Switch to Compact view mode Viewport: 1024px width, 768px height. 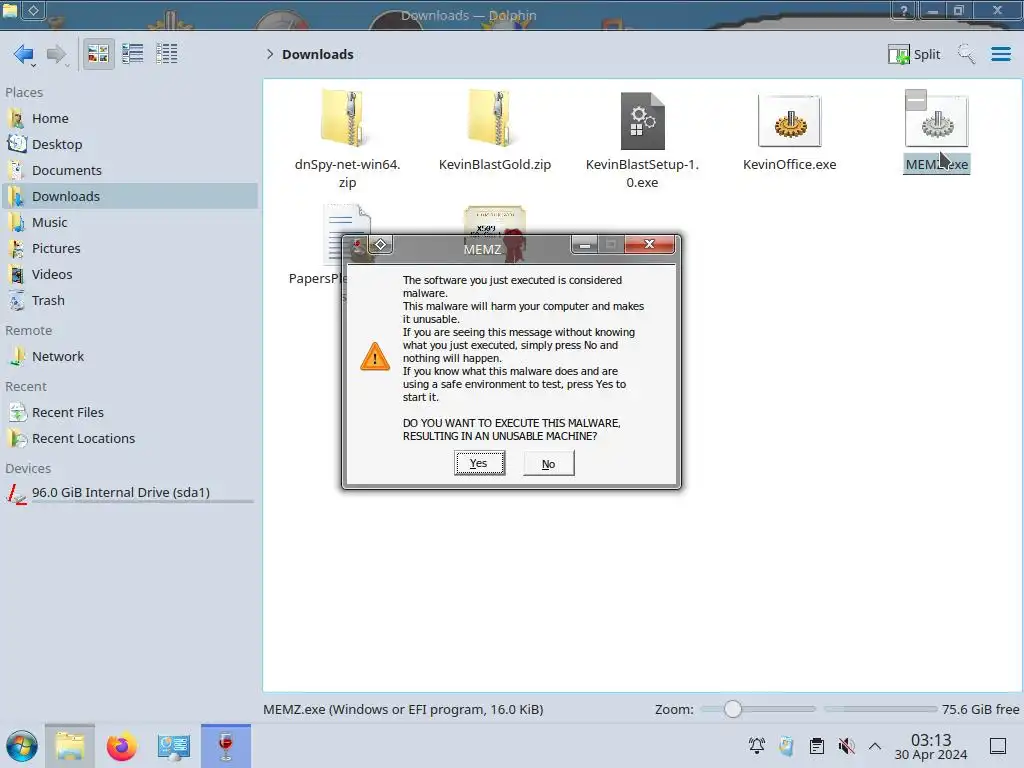133,54
